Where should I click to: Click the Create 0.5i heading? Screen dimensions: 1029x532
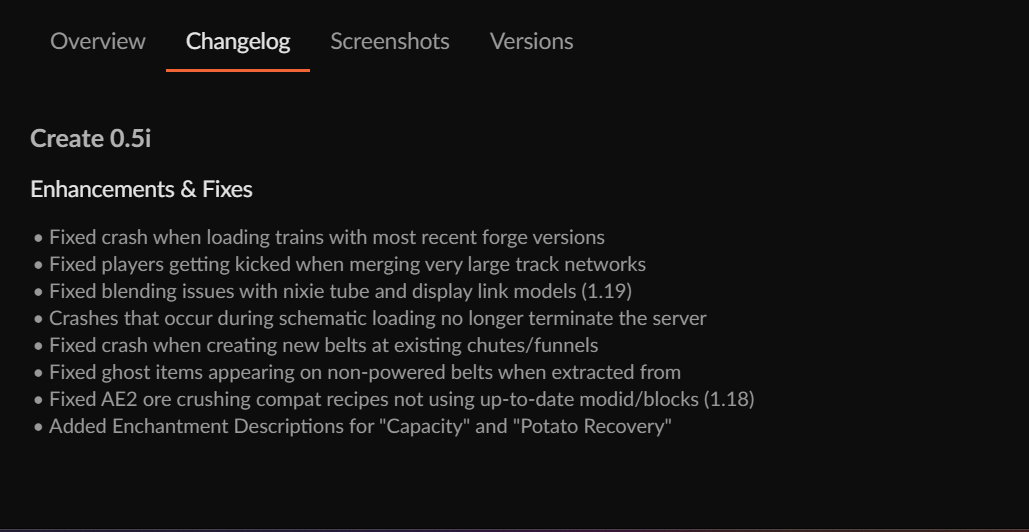91,138
